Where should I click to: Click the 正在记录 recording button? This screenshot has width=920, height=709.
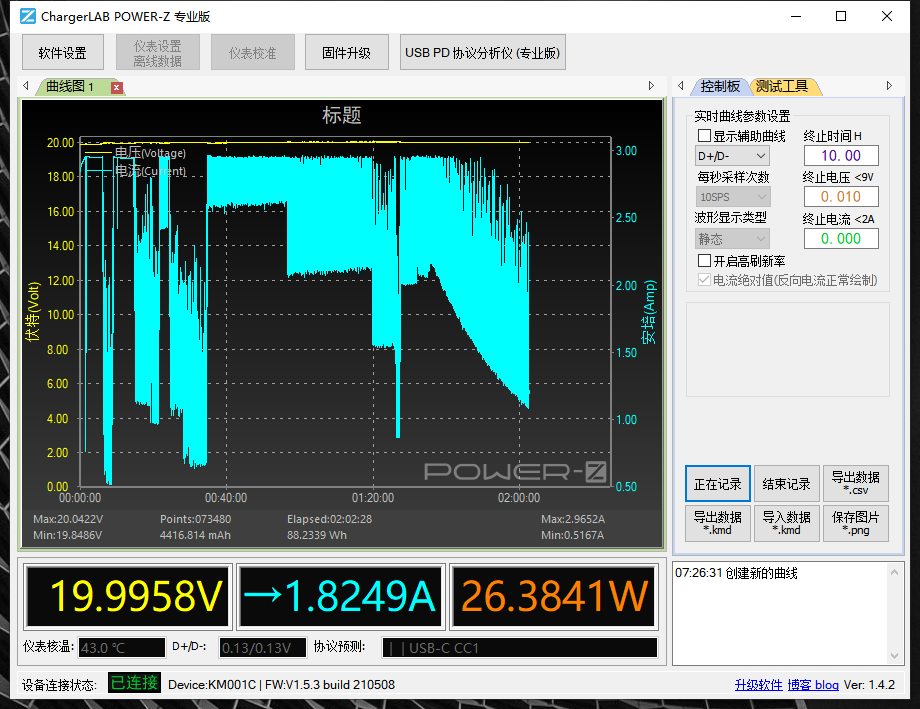coord(718,484)
